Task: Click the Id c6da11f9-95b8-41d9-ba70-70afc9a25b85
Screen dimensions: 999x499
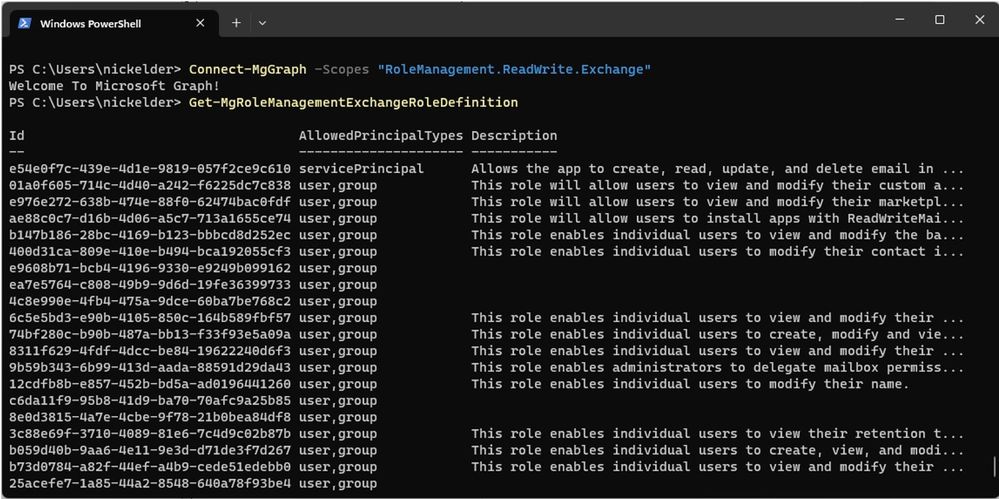Action: 150,401
